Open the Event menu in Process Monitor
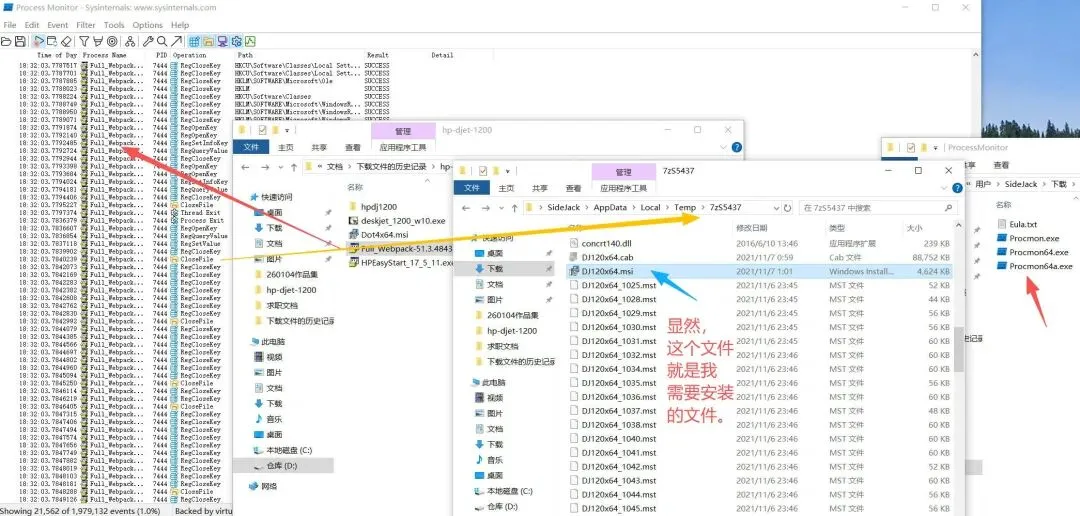This screenshot has height=516, width=1080. (x=58, y=25)
